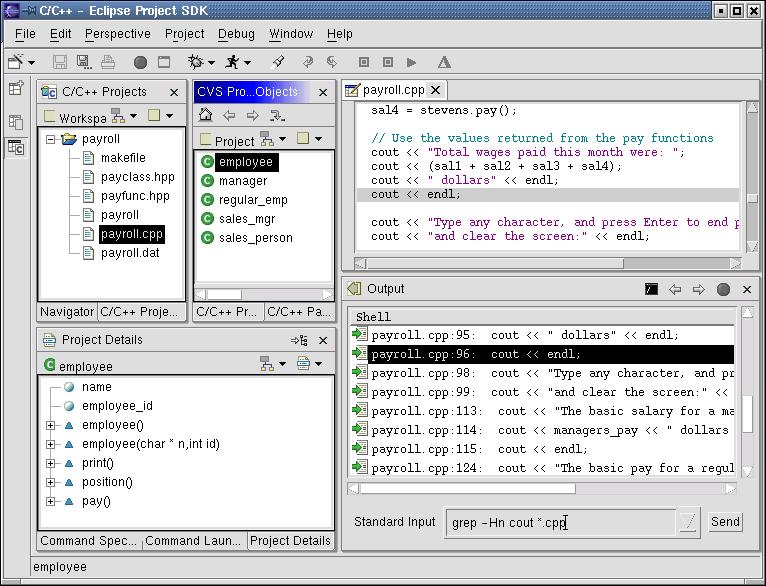The height and width of the screenshot is (586, 766).
Task: Expand the print() method node
Action: click(50, 463)
